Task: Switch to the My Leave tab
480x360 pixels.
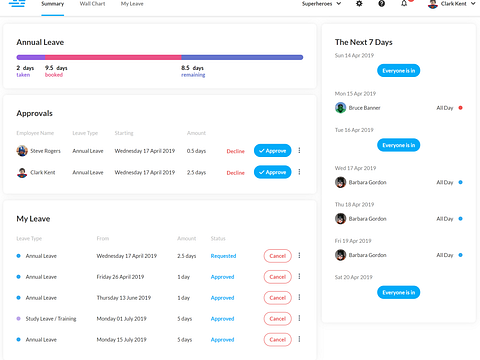Action: coord(132,4)
